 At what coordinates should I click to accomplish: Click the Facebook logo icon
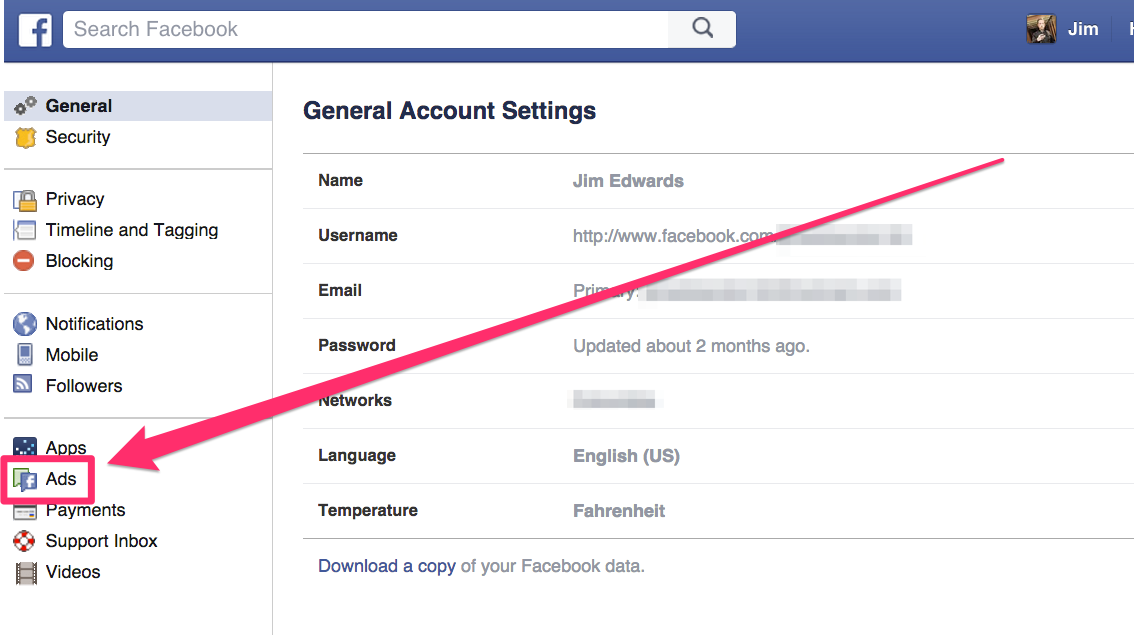(35, 30)
